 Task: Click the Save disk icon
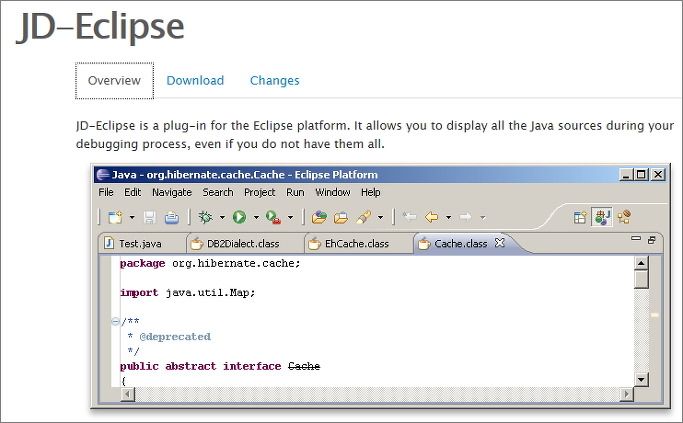pyautogui.click(x=149, y=217)
